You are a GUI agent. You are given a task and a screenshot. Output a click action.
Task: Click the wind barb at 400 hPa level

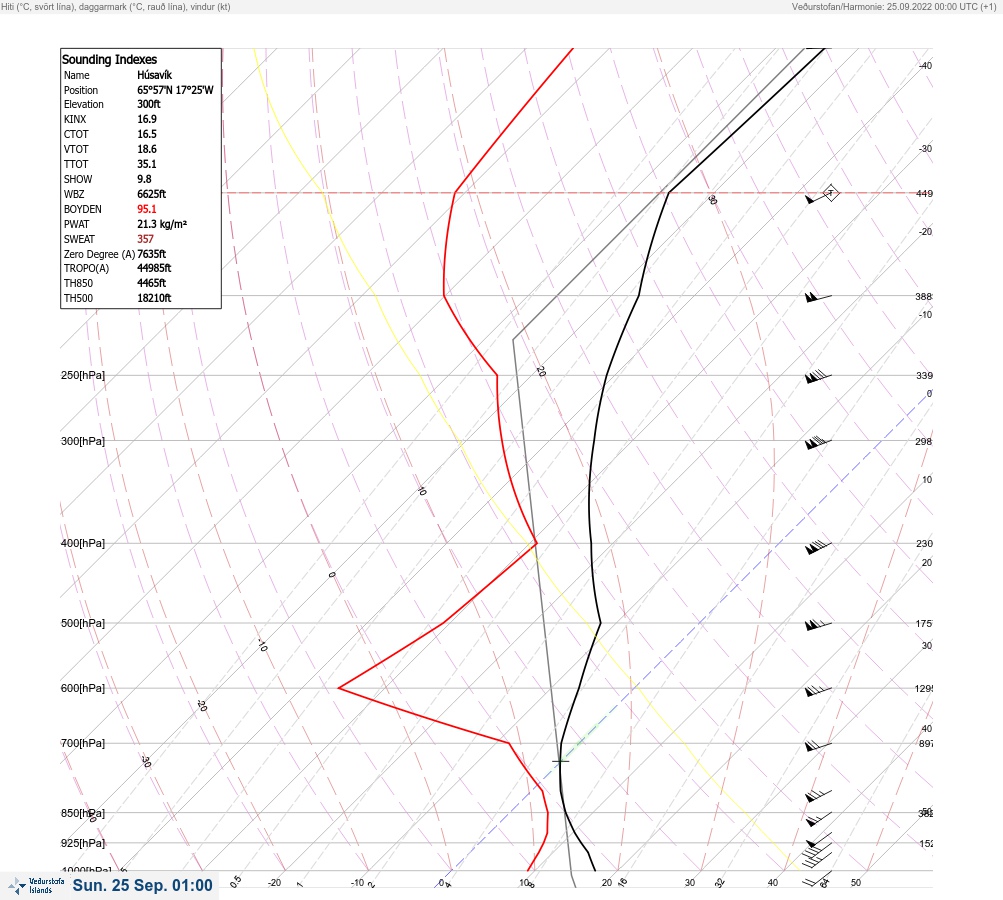click(x=818, y=547)
